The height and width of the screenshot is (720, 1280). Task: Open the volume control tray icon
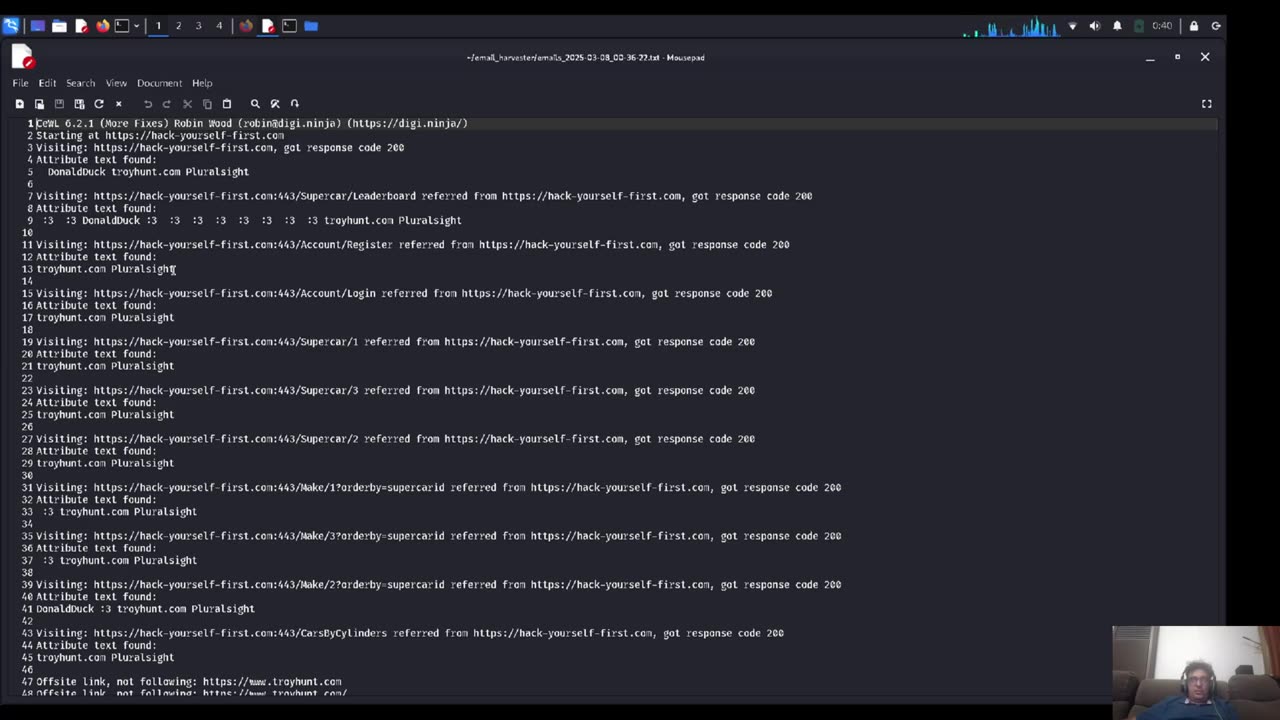coord(1094,26)
